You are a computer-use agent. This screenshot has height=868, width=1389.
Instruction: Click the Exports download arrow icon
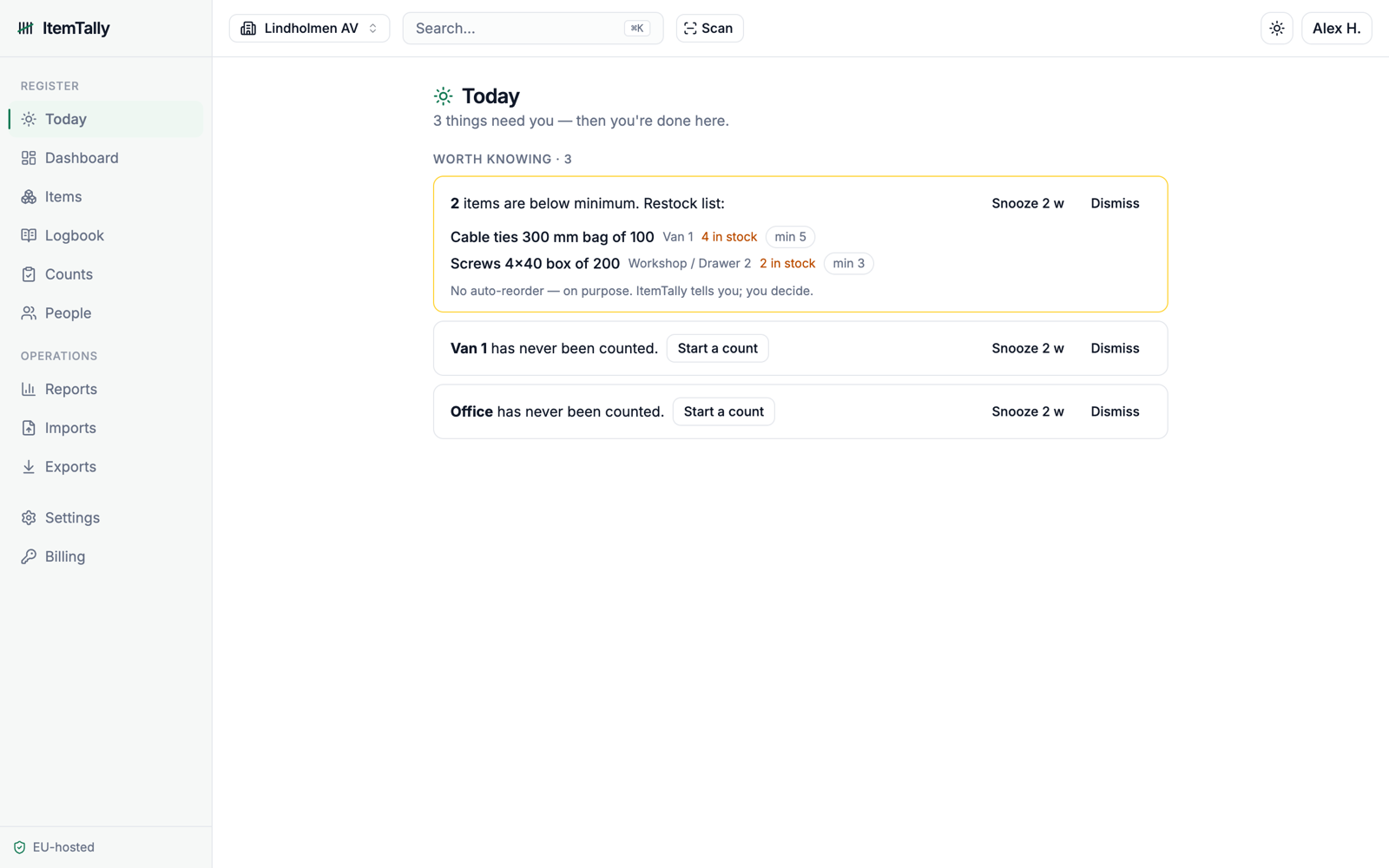click(x=29, y=467)
